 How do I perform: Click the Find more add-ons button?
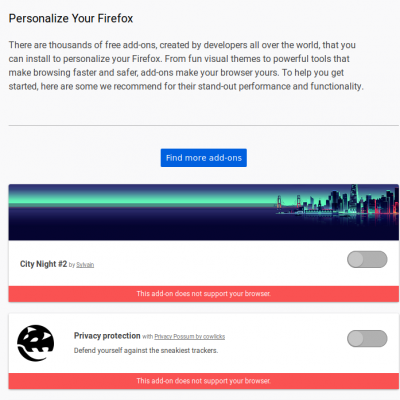204,158
